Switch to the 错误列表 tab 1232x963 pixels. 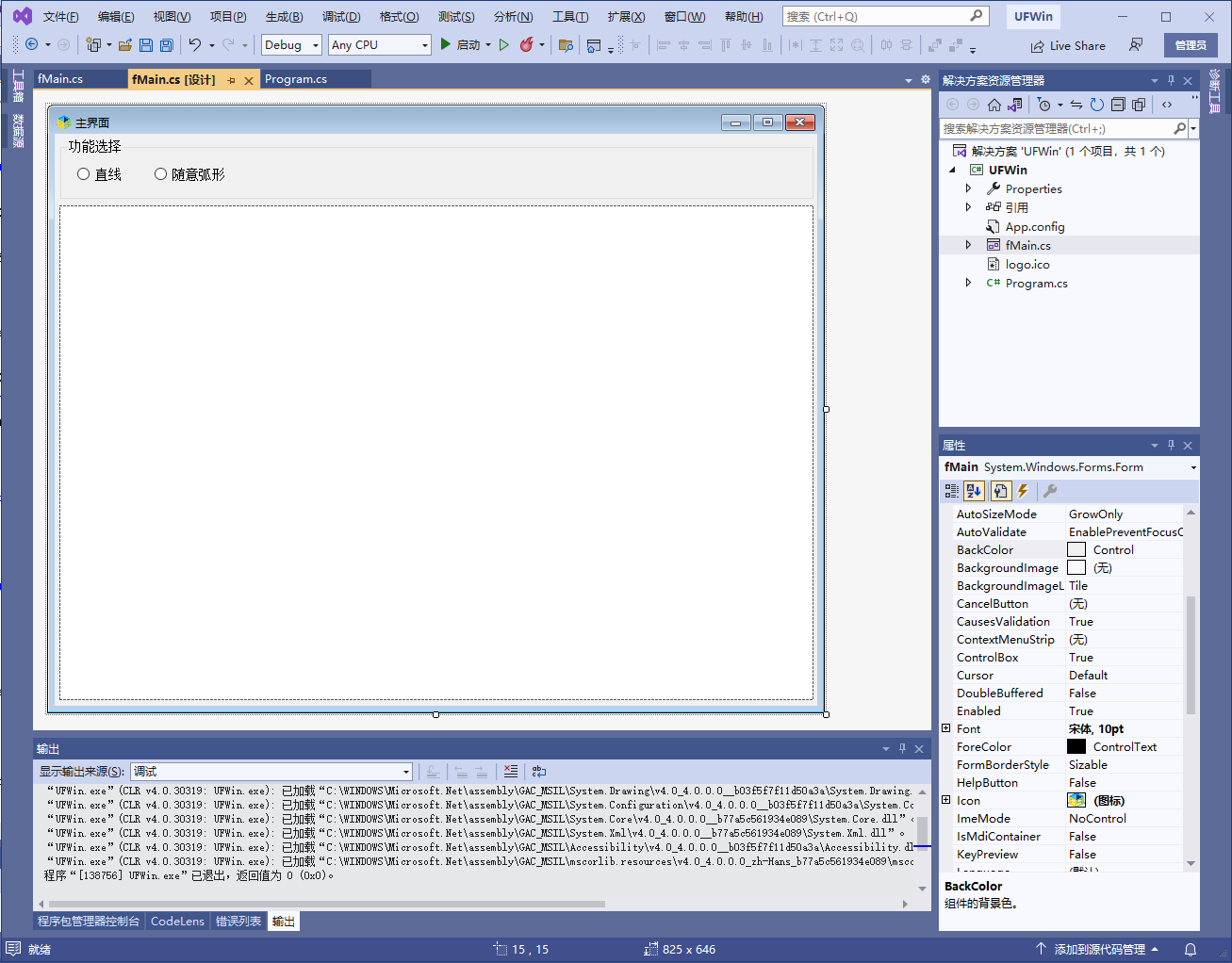pos(238,921)
